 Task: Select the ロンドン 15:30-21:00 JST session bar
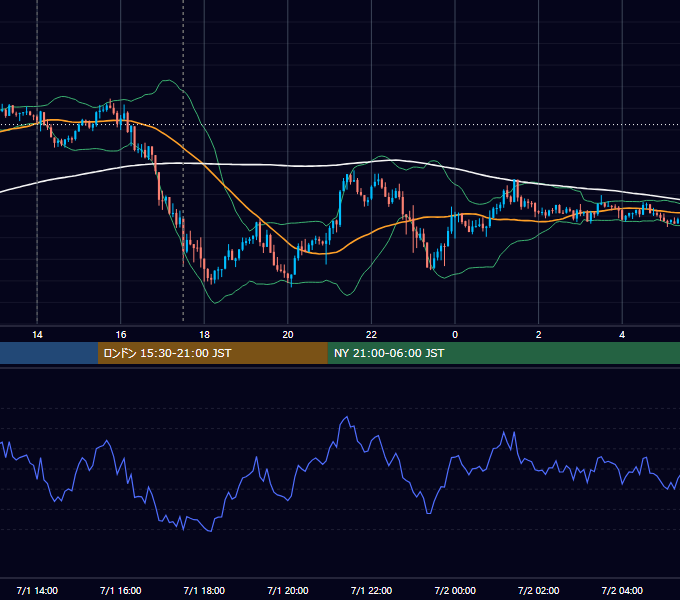click(212, 353)
